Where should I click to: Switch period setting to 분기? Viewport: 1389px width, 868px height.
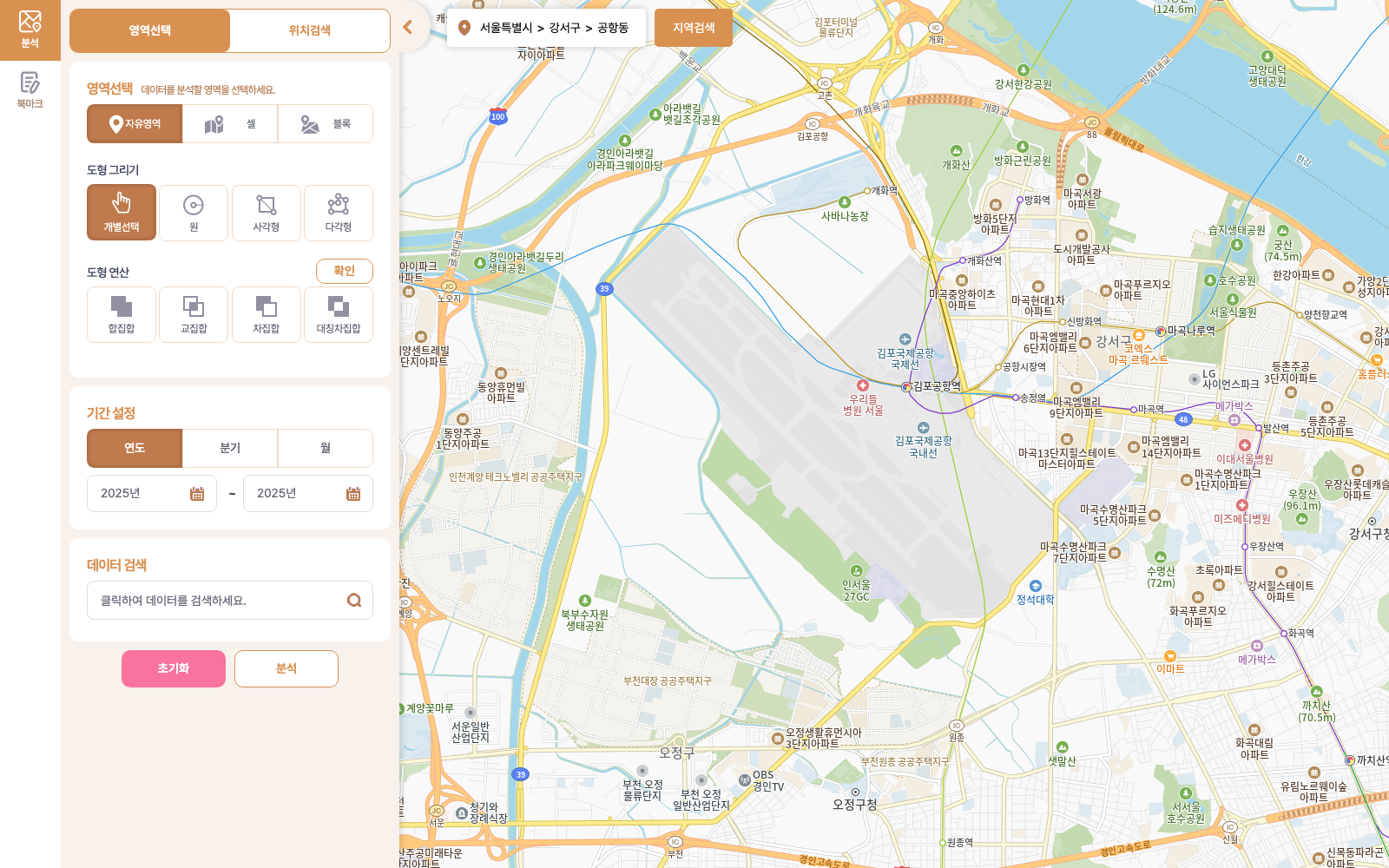(230, 448)
